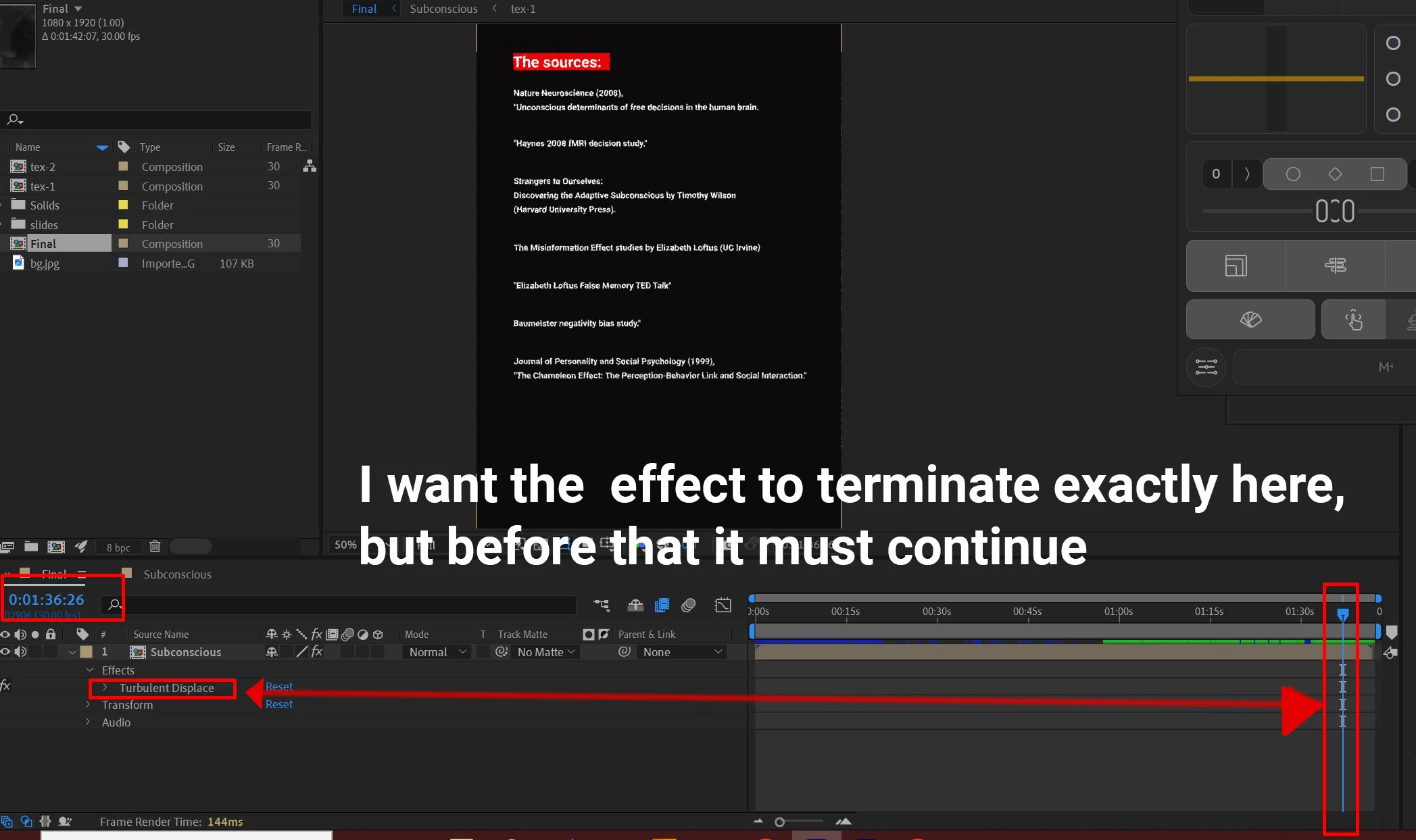
Task: Click the Composition Mini-Flowchart icon
Action: tap(601, 605)
